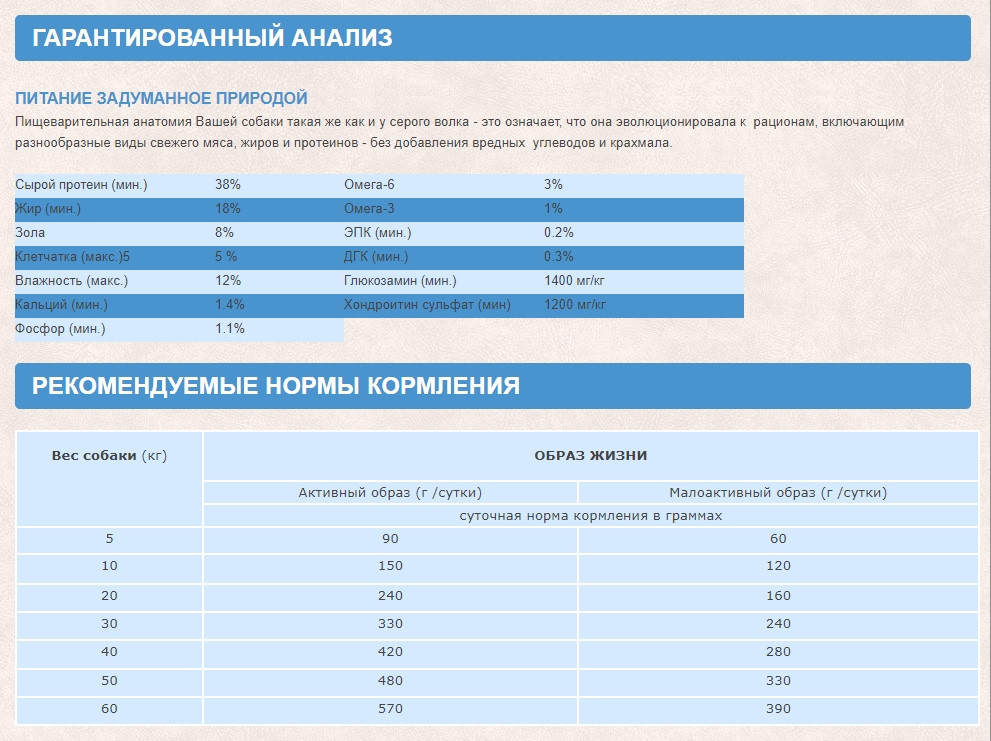
Task: Click the 0.2% ЭПК value
Action: (559, 233)
